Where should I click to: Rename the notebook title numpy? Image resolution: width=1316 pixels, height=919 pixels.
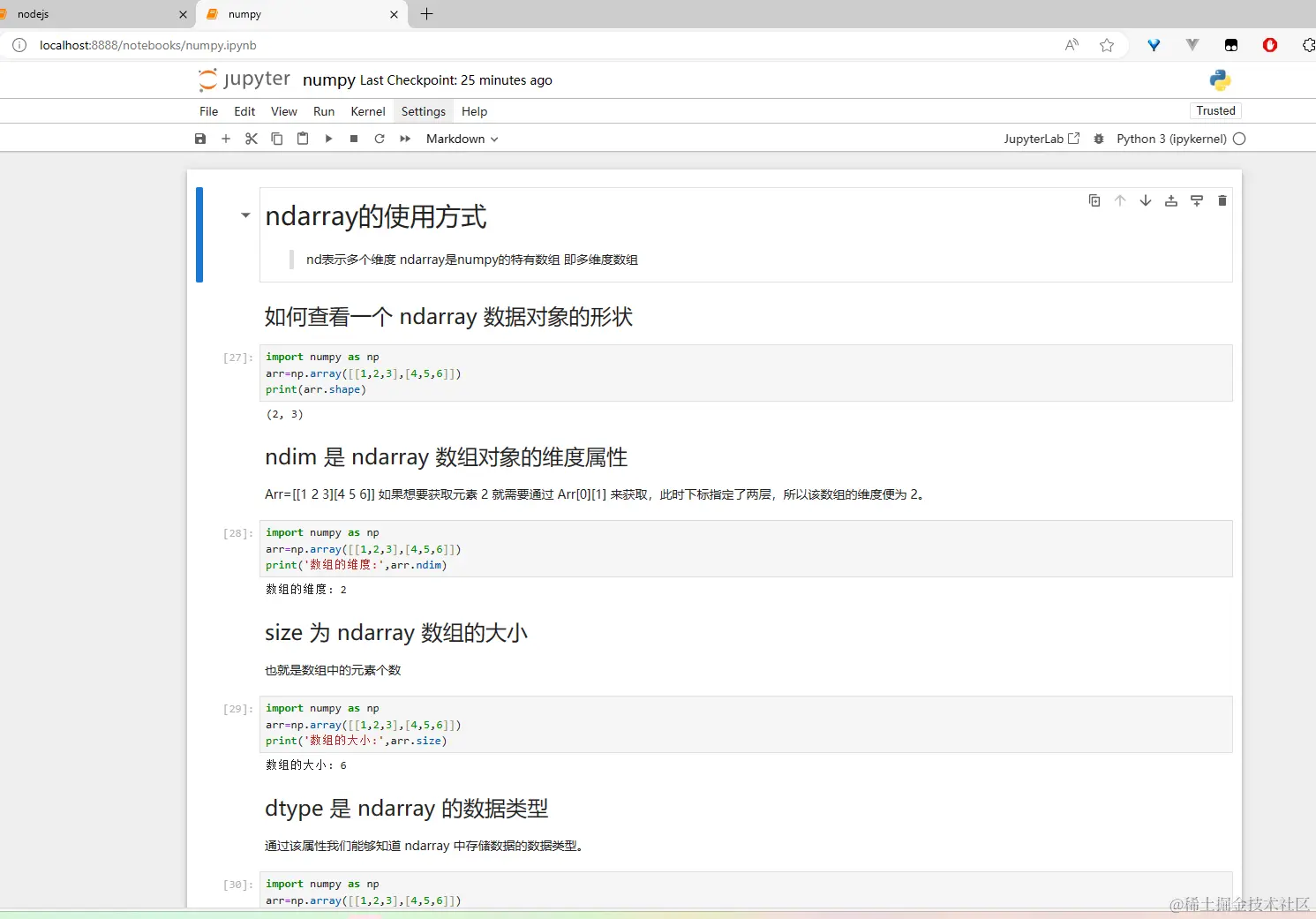(x=328, y=80)
